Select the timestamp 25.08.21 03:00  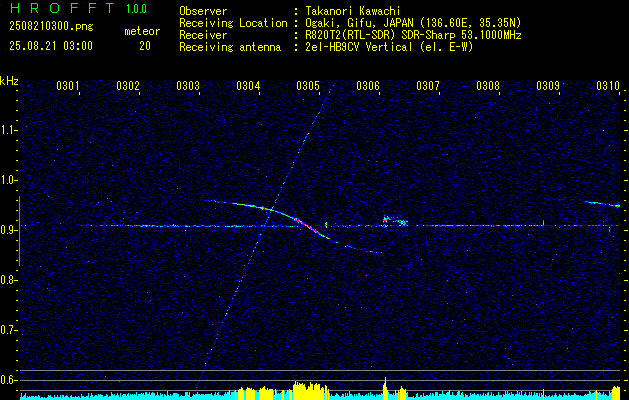[51, 46]
